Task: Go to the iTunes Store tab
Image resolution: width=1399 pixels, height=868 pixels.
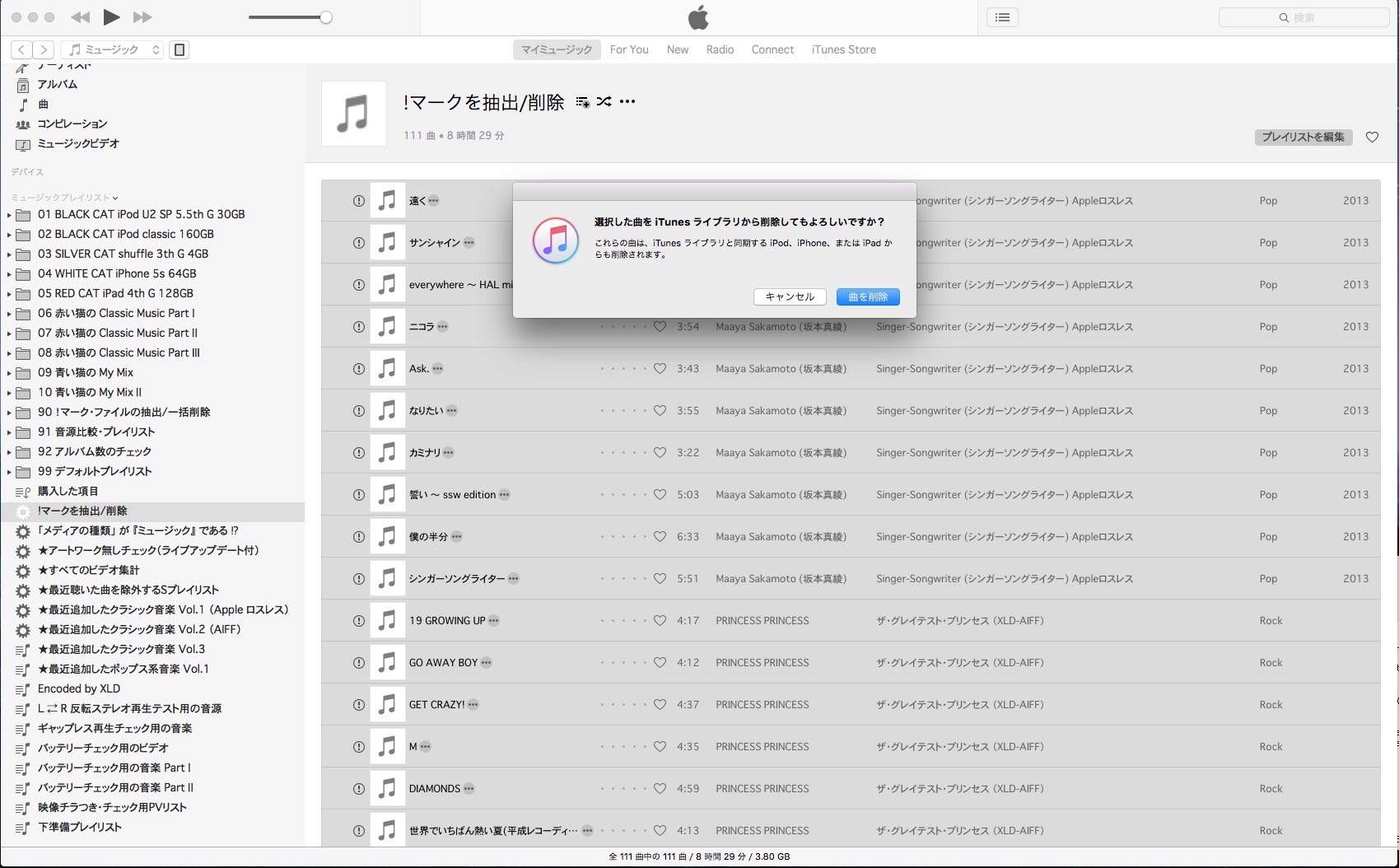Action: click(844, 49)
